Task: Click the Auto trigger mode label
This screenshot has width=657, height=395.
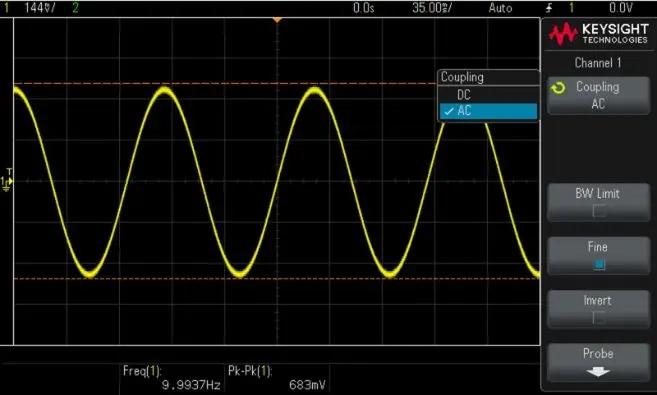Action: 500,8
